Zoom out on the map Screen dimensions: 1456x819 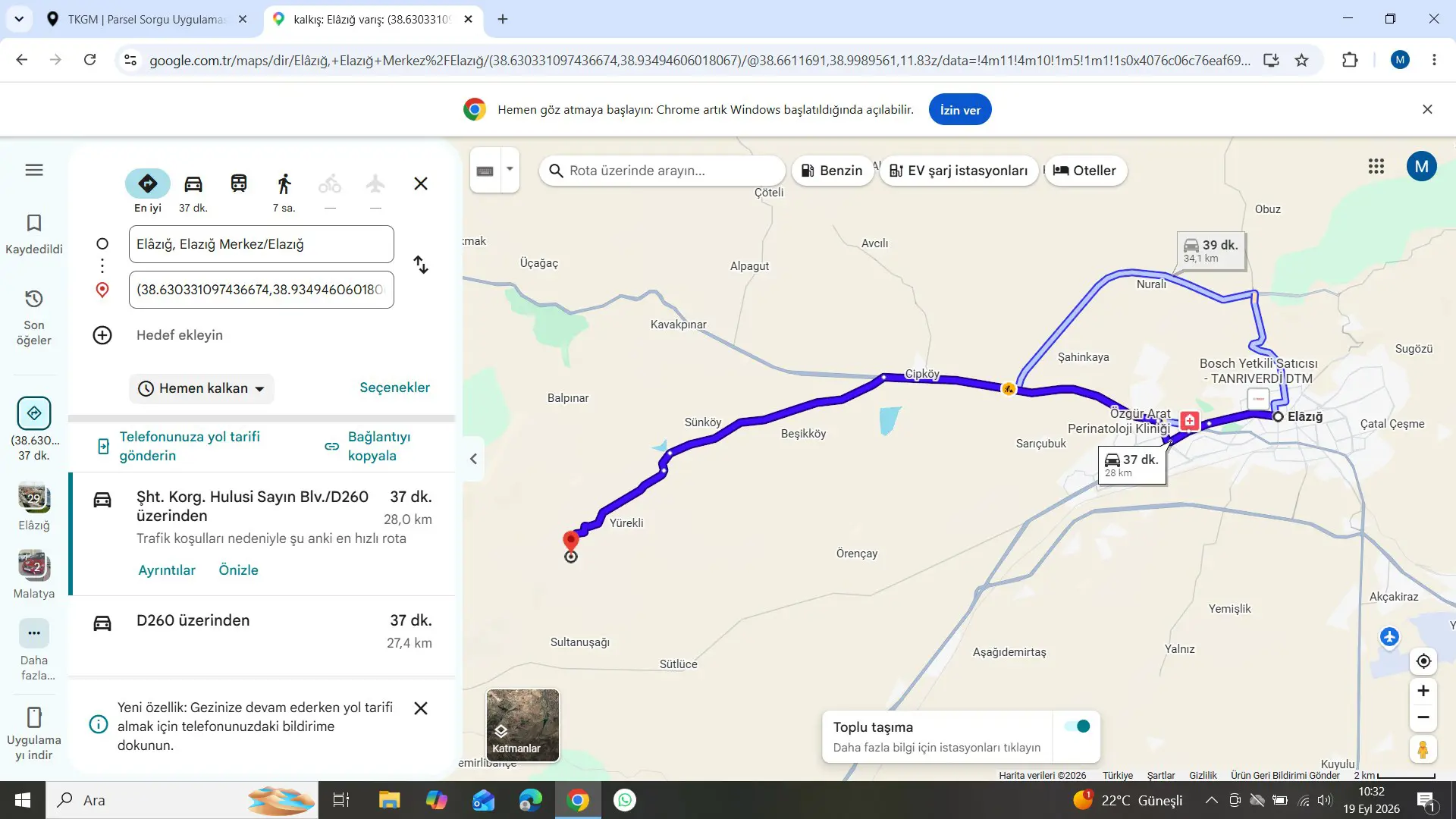(1423, 717)
